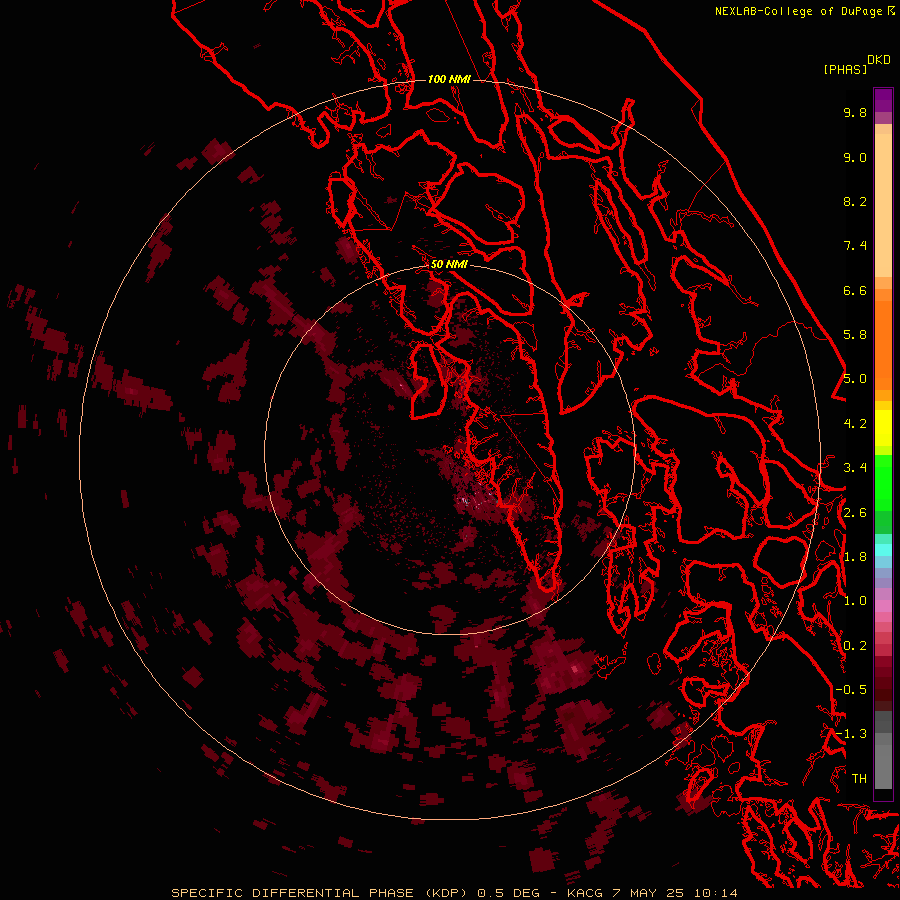Click the bright green segment of the color bar
The width and height of the screenshot is (900, 900).
click(x=883, y=483)
